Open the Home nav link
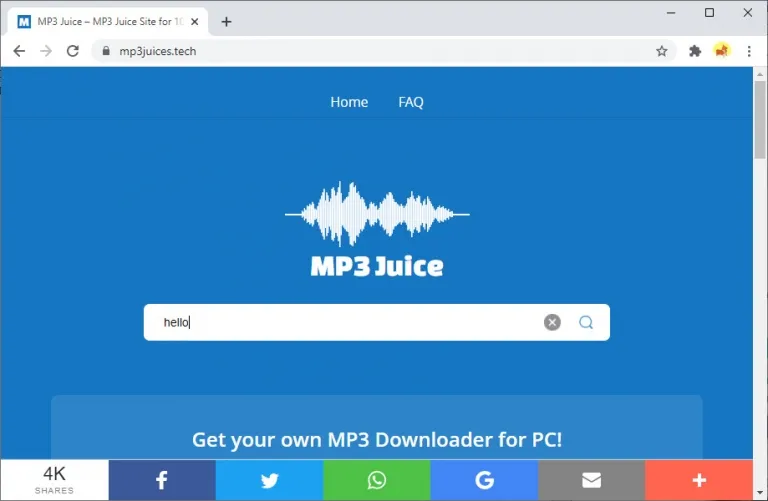Screen dimensions: 768x501 349,102
